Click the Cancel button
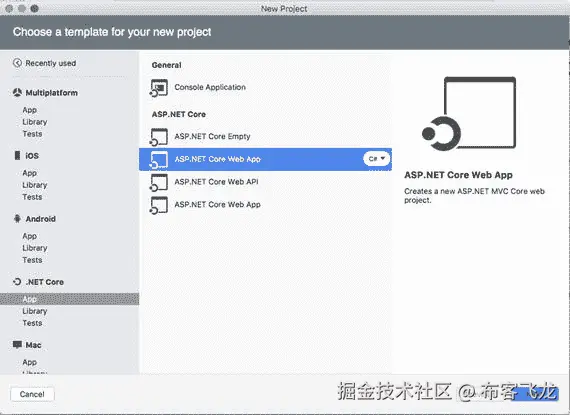The image size is (570, 415). click(x=32, y=394)
